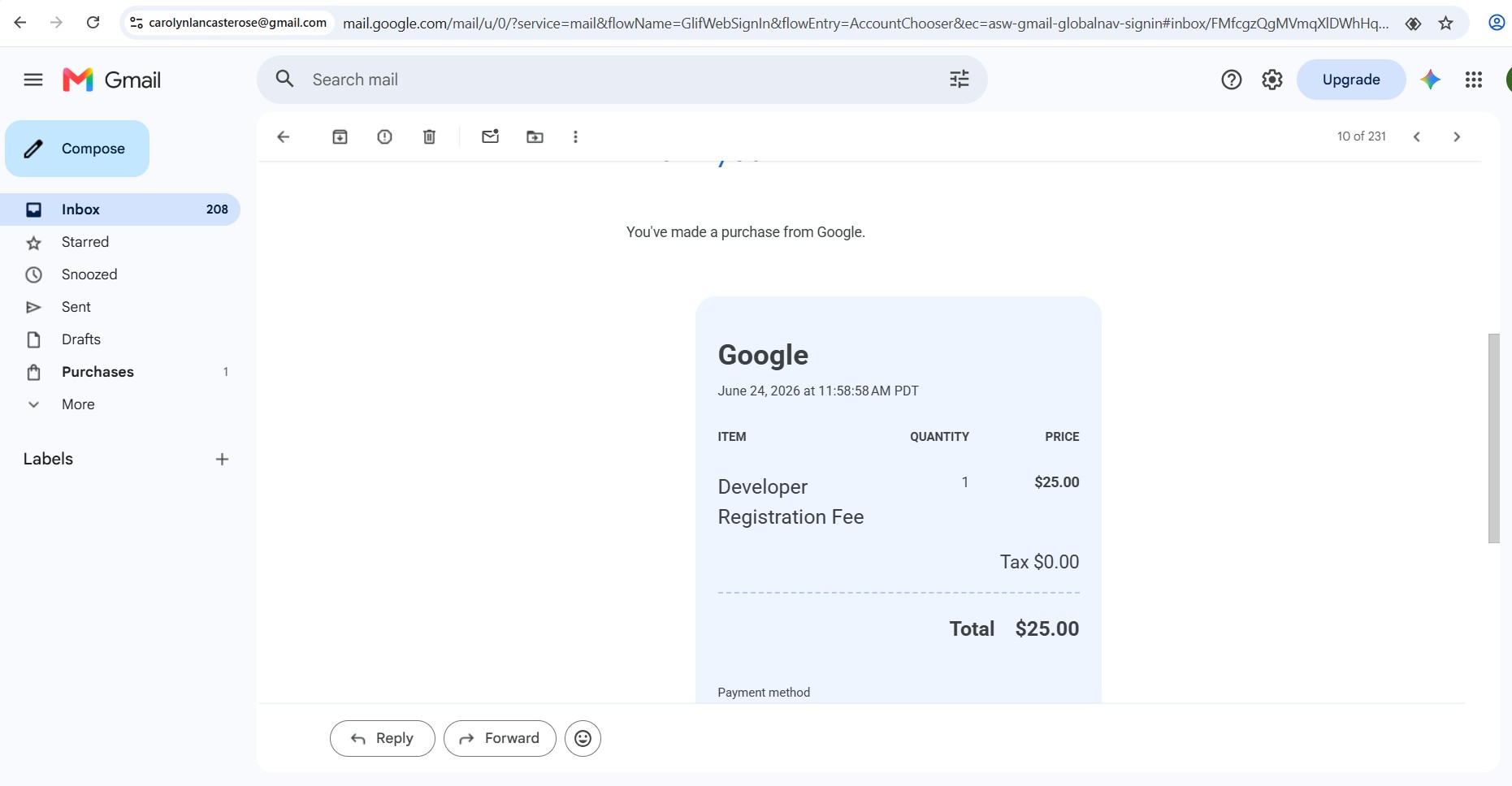Delete this email with trash icon

(429, 136)
